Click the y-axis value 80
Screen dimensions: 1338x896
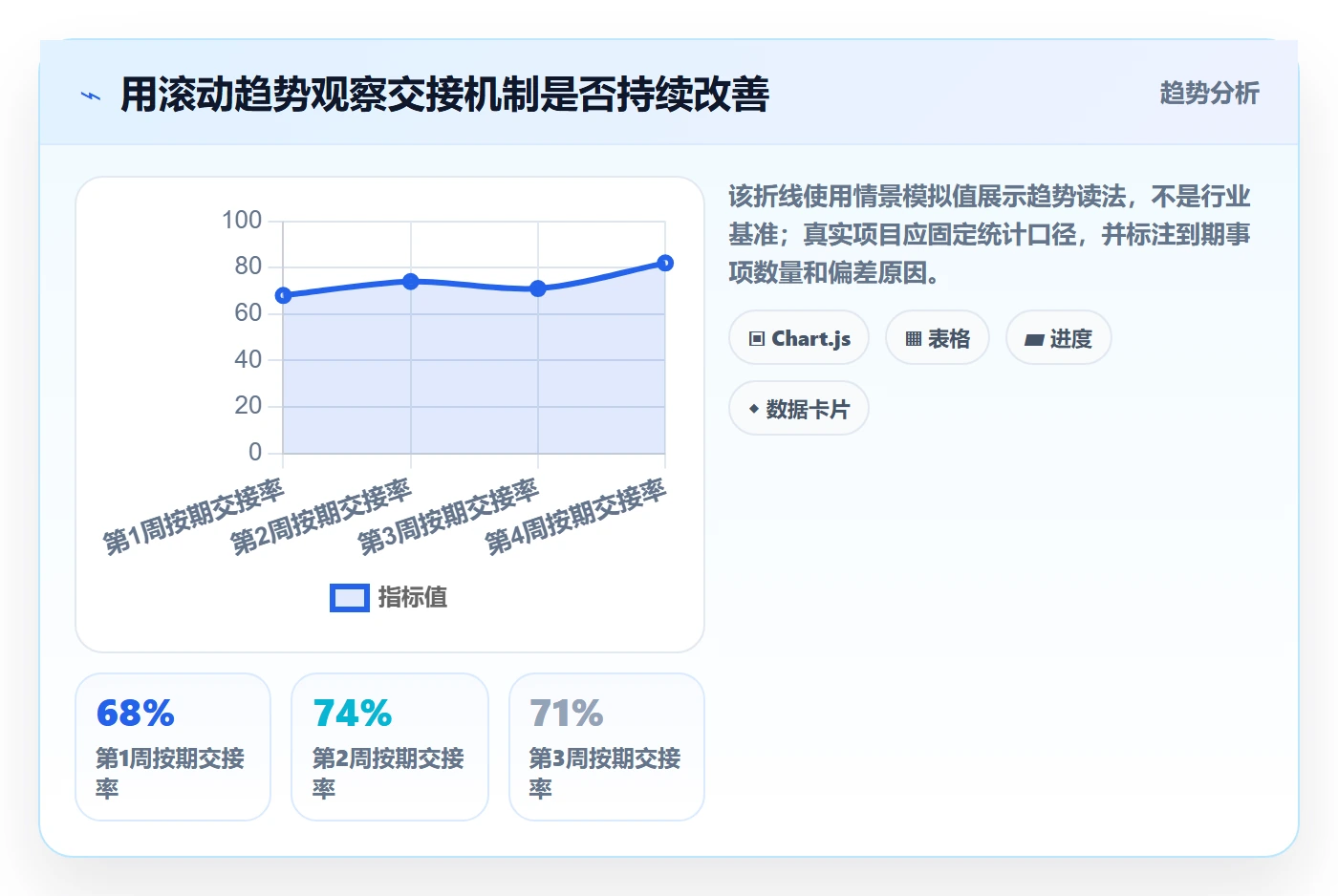(248, 267)
